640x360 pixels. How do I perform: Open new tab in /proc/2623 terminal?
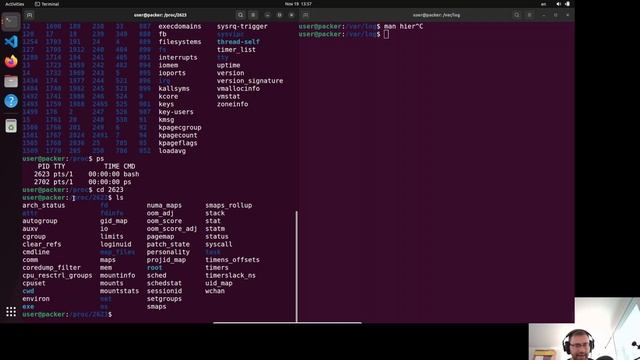pos(29,15)
